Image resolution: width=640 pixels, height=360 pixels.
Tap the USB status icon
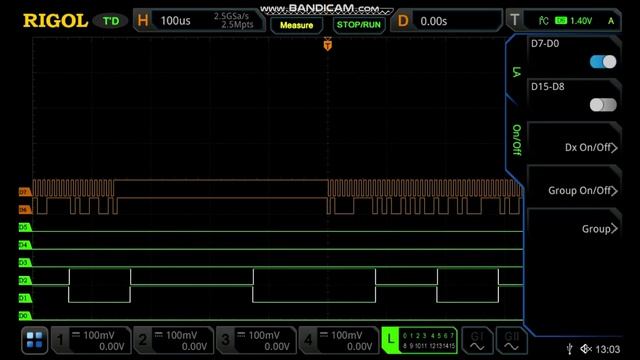570,349
